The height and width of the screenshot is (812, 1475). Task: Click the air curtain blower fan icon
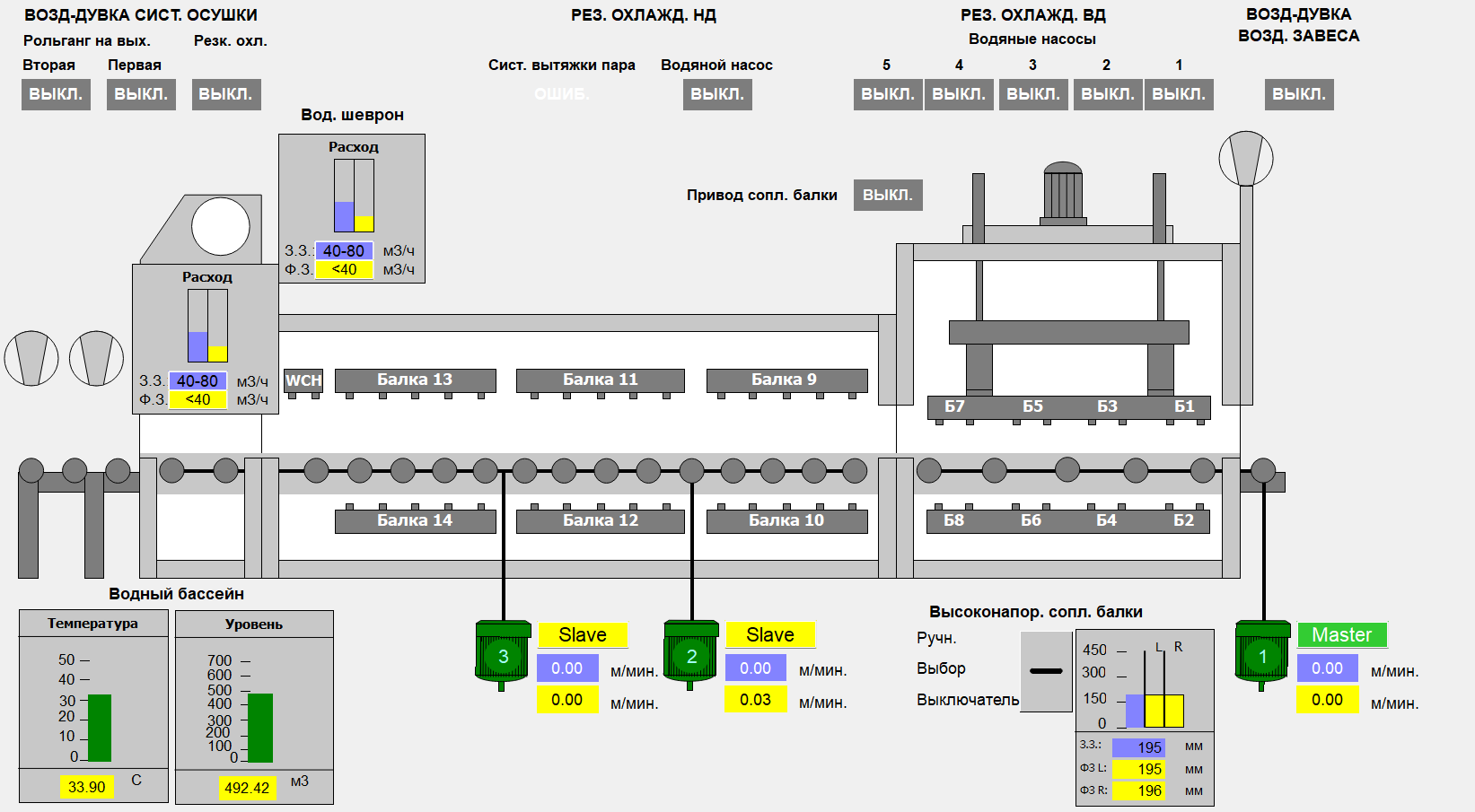1245,159
